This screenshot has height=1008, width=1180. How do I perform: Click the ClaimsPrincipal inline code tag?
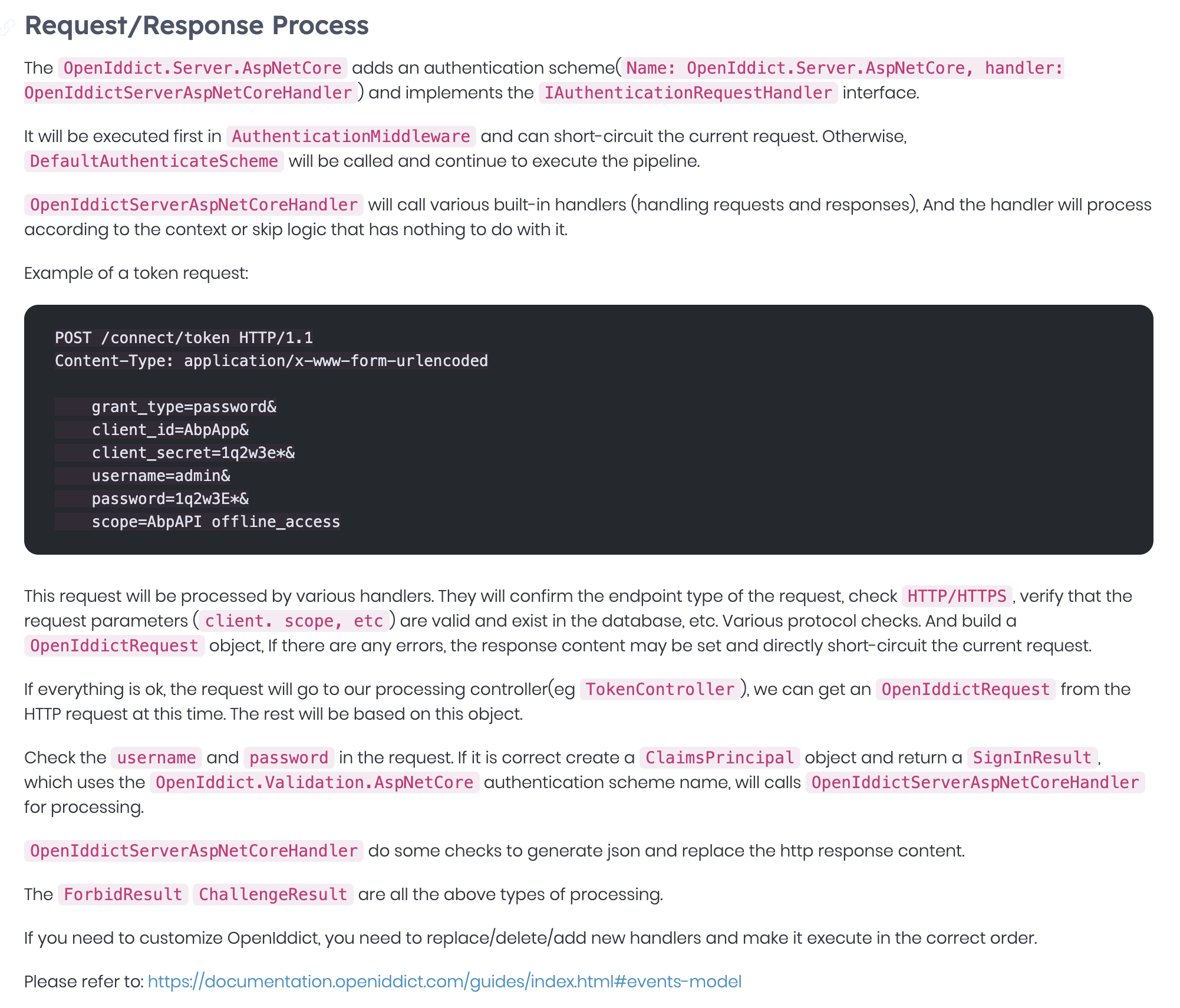click(720, 757)
